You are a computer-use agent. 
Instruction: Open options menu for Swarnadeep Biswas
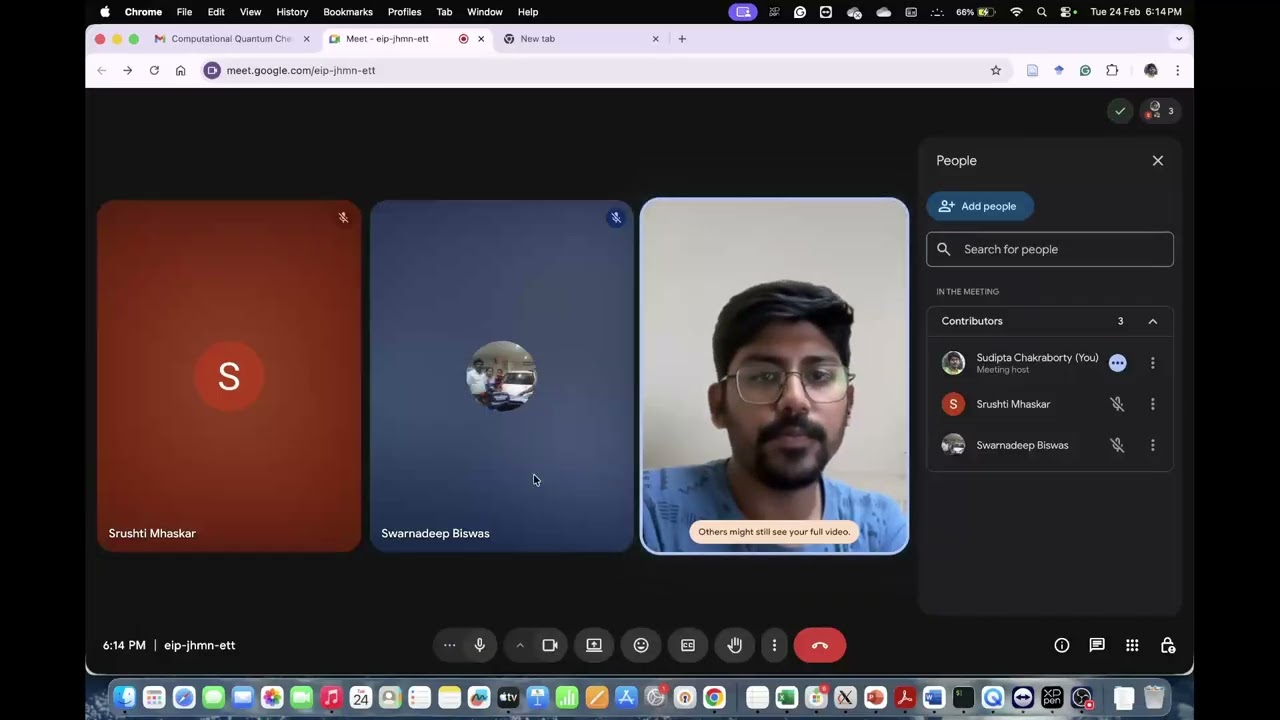pos(1153,445)
